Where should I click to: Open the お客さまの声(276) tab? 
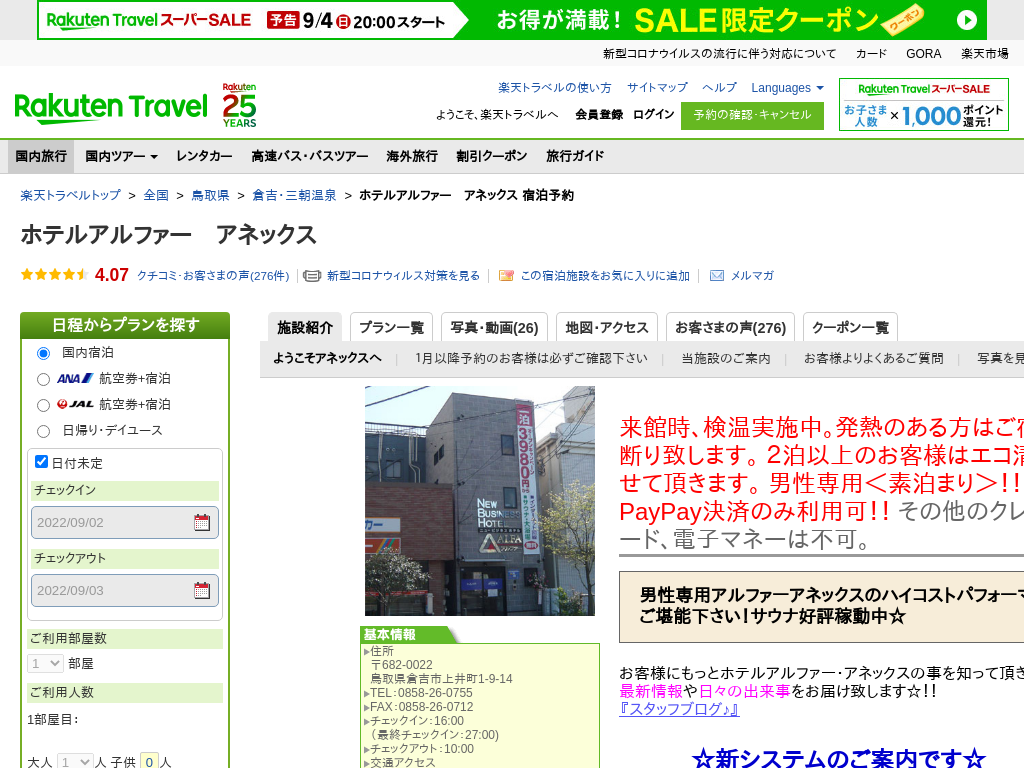(730, 327)
